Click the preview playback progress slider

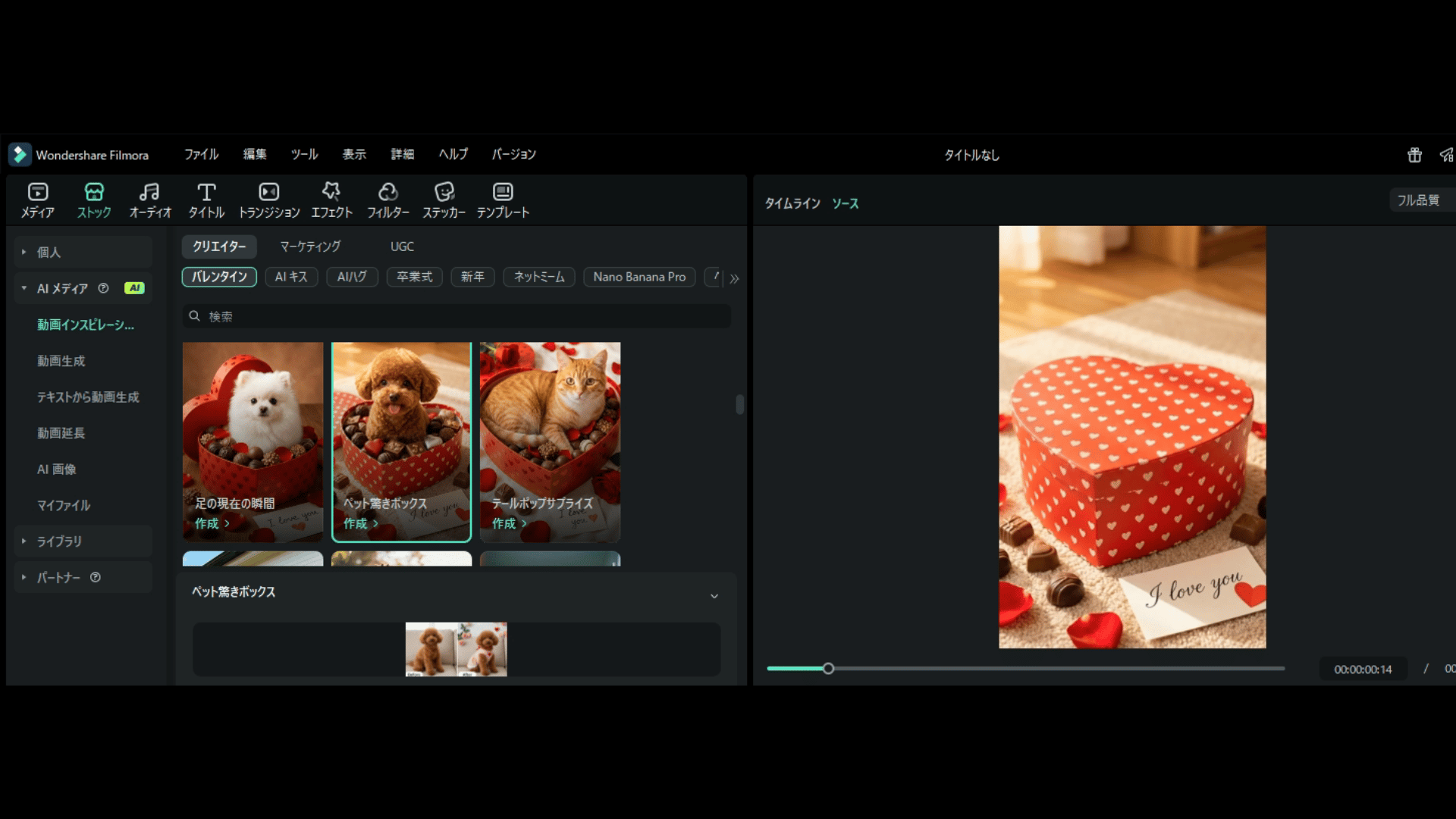[x=1025, y=669]
